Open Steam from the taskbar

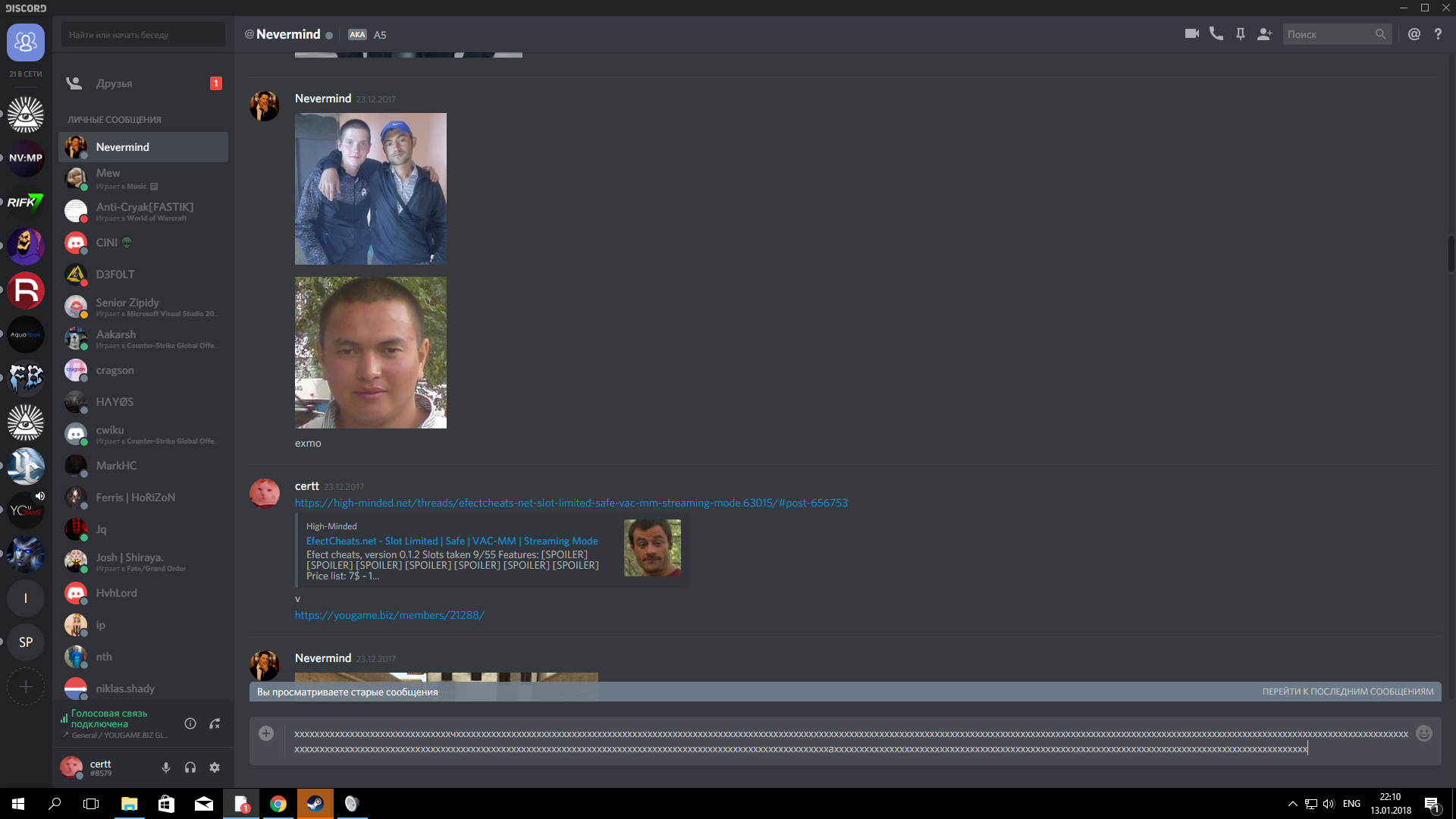(315, 804)
